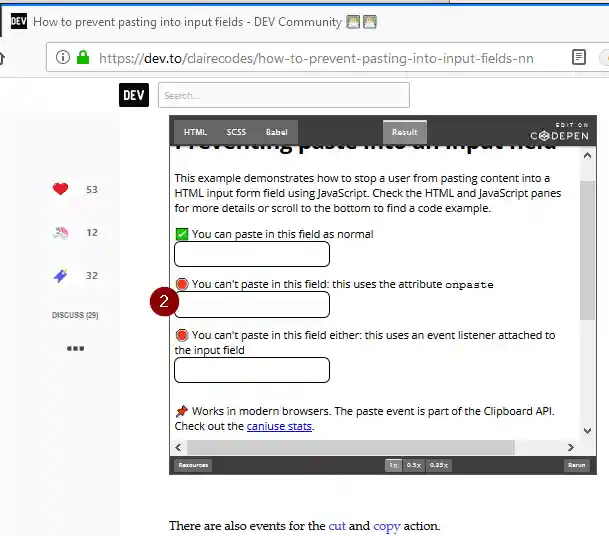The image size is (609, 536).
Task: Focus the field that allows pasting
Action: (x=252, y=254)
